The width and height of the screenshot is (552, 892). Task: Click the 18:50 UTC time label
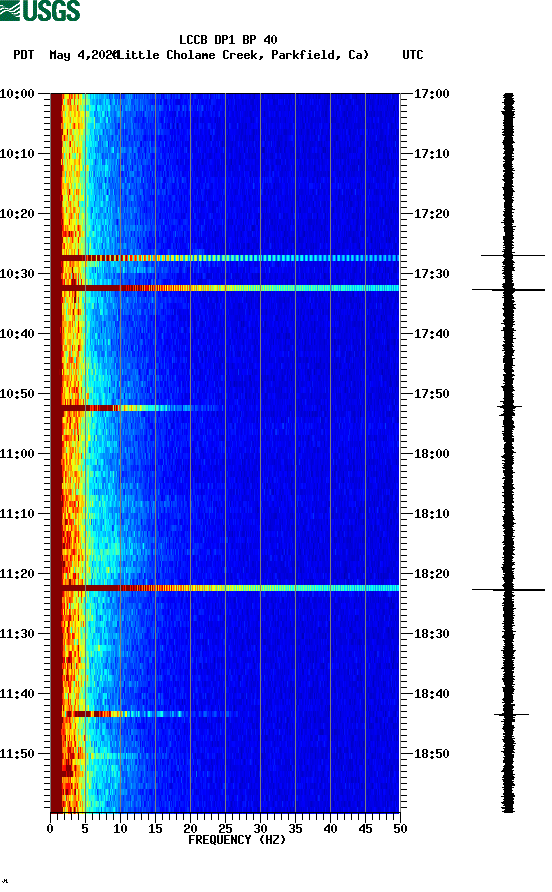point(431,754)
